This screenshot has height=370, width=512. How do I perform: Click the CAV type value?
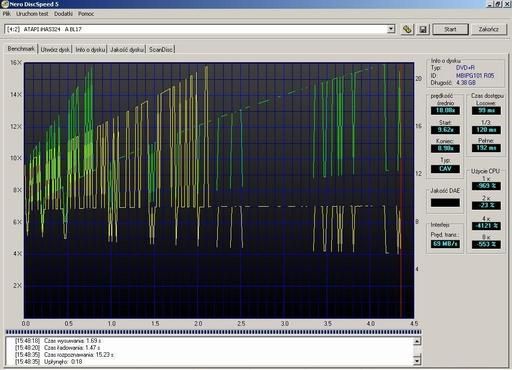(445, 169)
